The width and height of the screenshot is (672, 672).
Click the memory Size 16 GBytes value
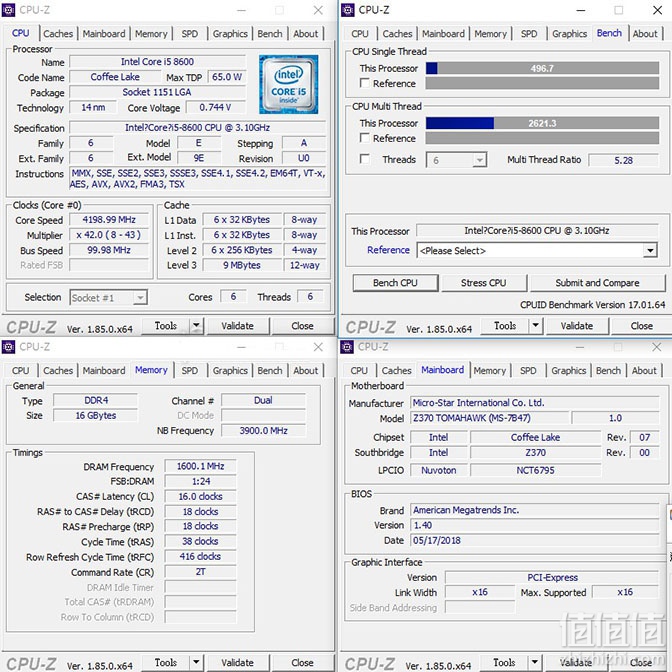coord(96,415)
